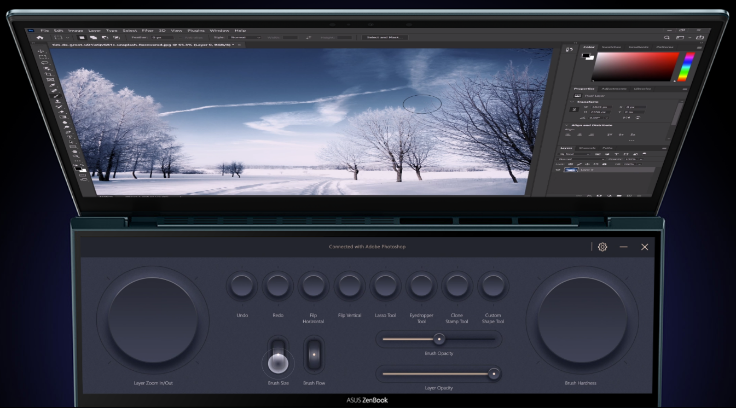The height and width of the screenshot is (408, 736).
Task: Open the marquee tool preset dropdown arrow
Action: (x=68, y=37)
